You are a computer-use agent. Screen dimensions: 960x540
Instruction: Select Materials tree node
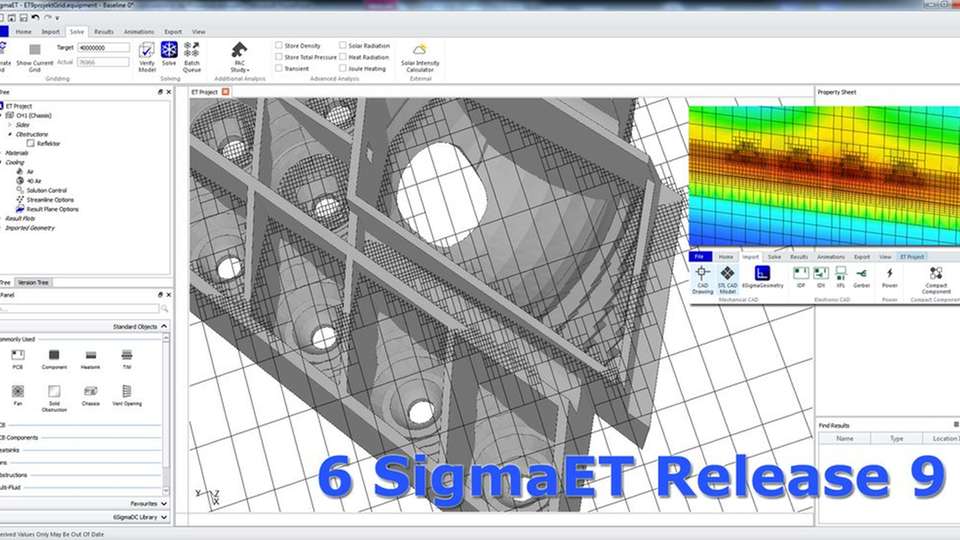[x=17, y=153]
